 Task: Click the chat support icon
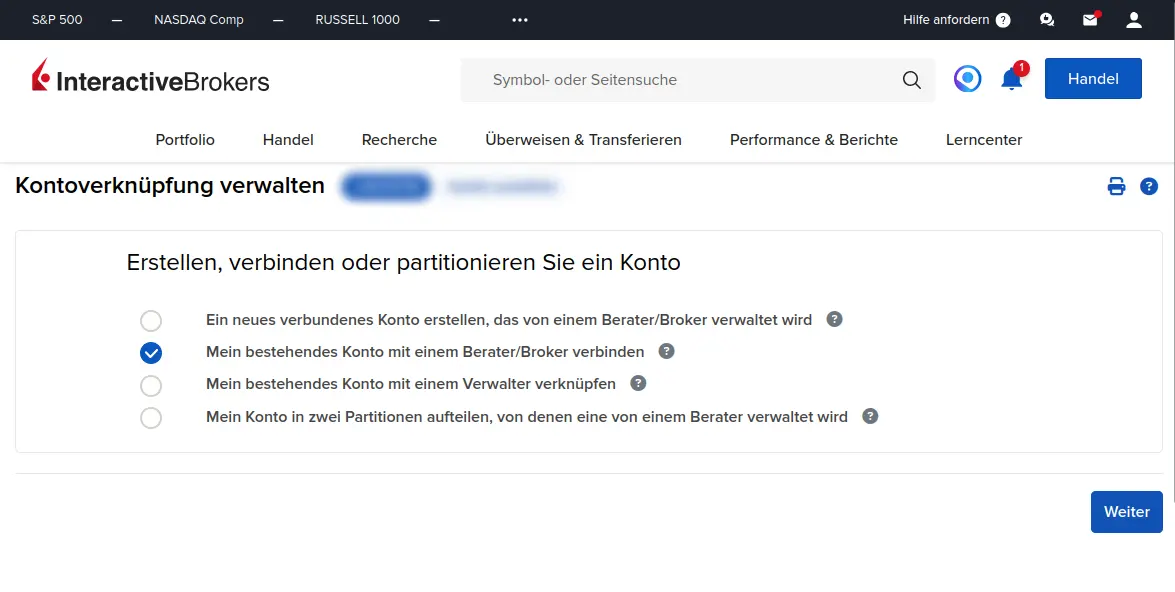coord(1047,20)
